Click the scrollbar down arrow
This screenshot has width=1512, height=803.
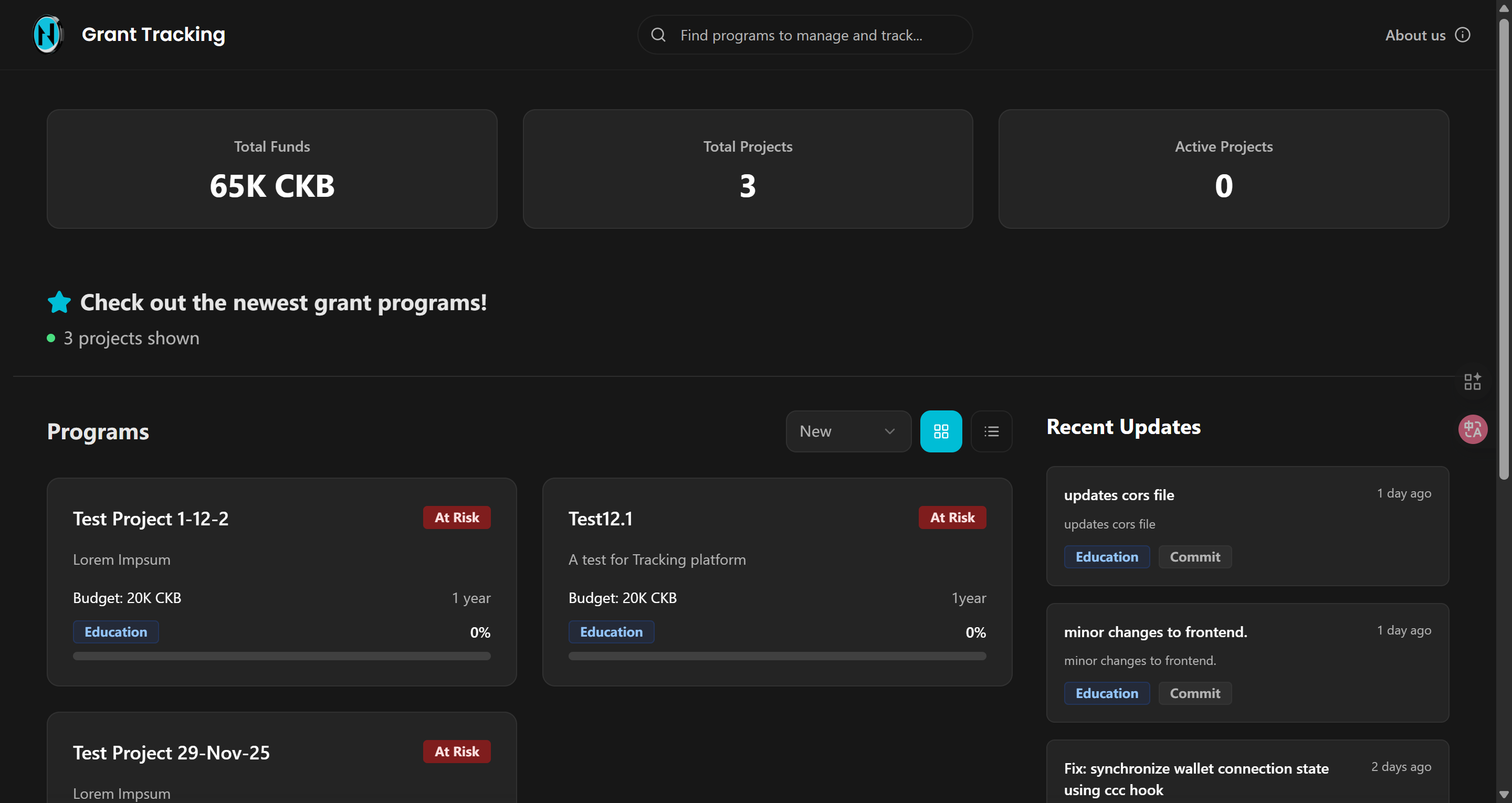(1503, 795)
